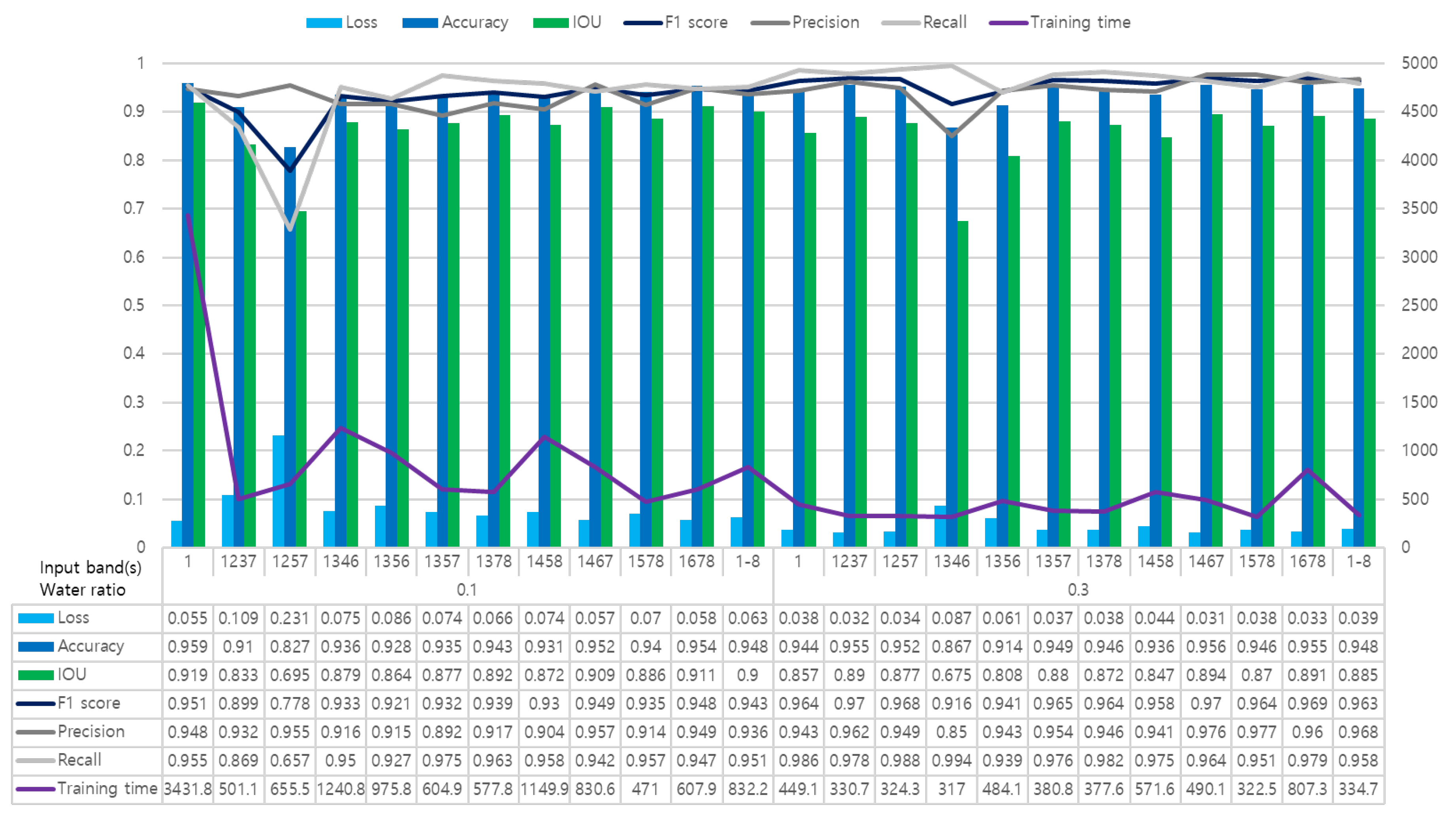The height and width of the screenshot is (814, 1456).
Task: Click the 0.231 loss value cell
Action: tap(289, 618)
